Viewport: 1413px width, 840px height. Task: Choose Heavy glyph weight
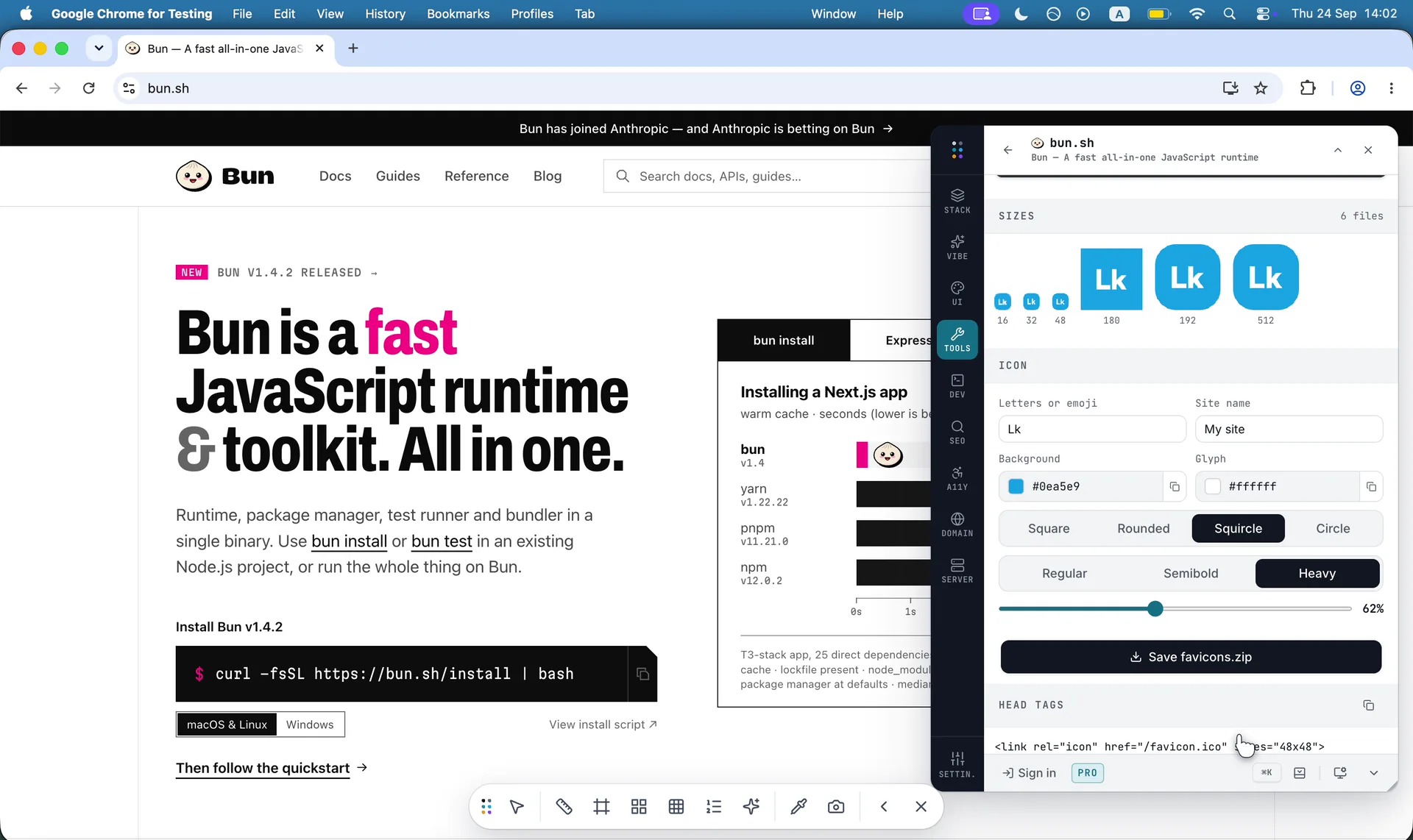(x=1317, y=574)
